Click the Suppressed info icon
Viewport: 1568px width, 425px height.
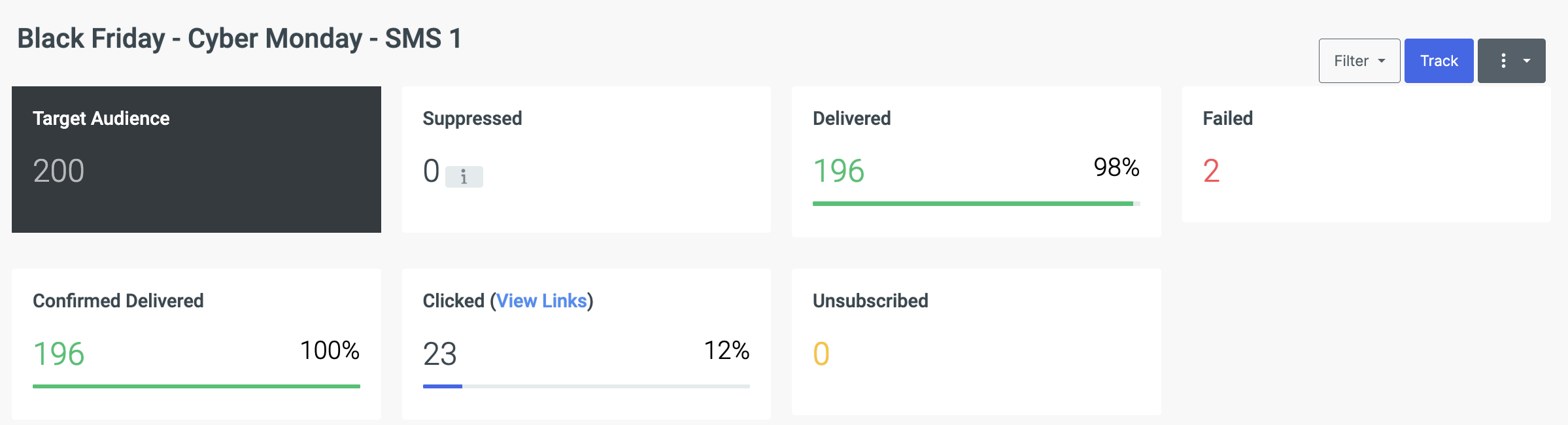[x=464, y=177]
